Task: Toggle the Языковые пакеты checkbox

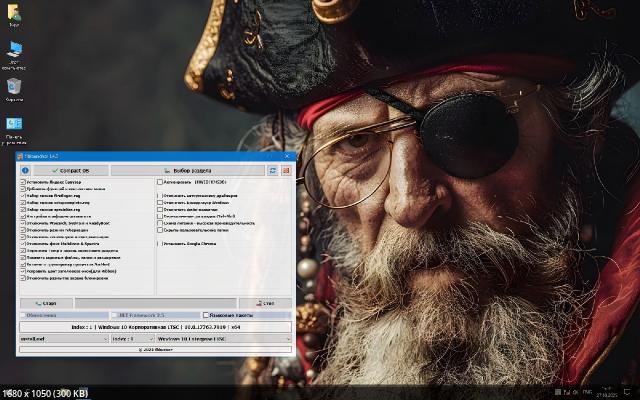Action: pyautogui.click(x=206, y=315)
